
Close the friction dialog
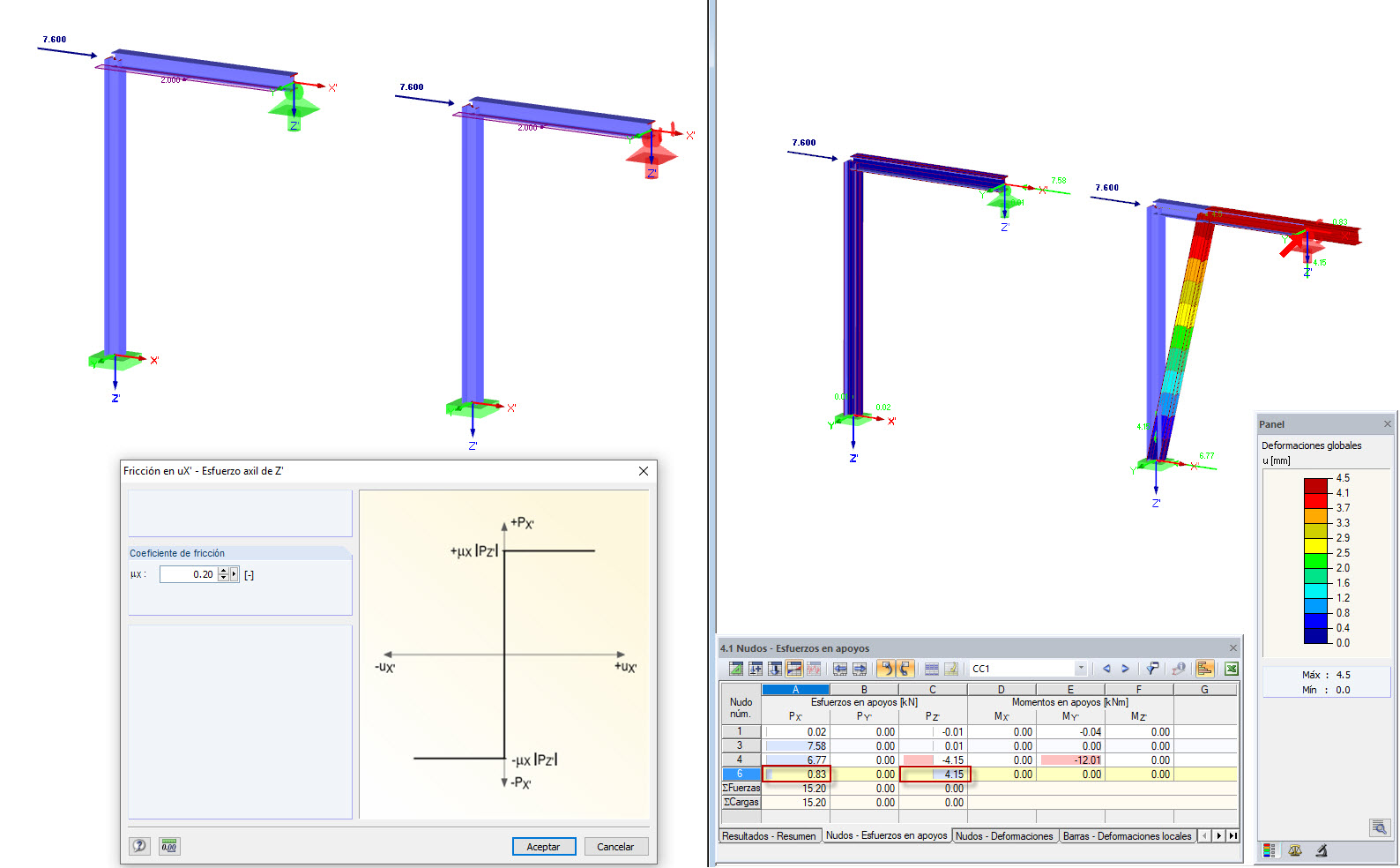[x=643, y=471]
